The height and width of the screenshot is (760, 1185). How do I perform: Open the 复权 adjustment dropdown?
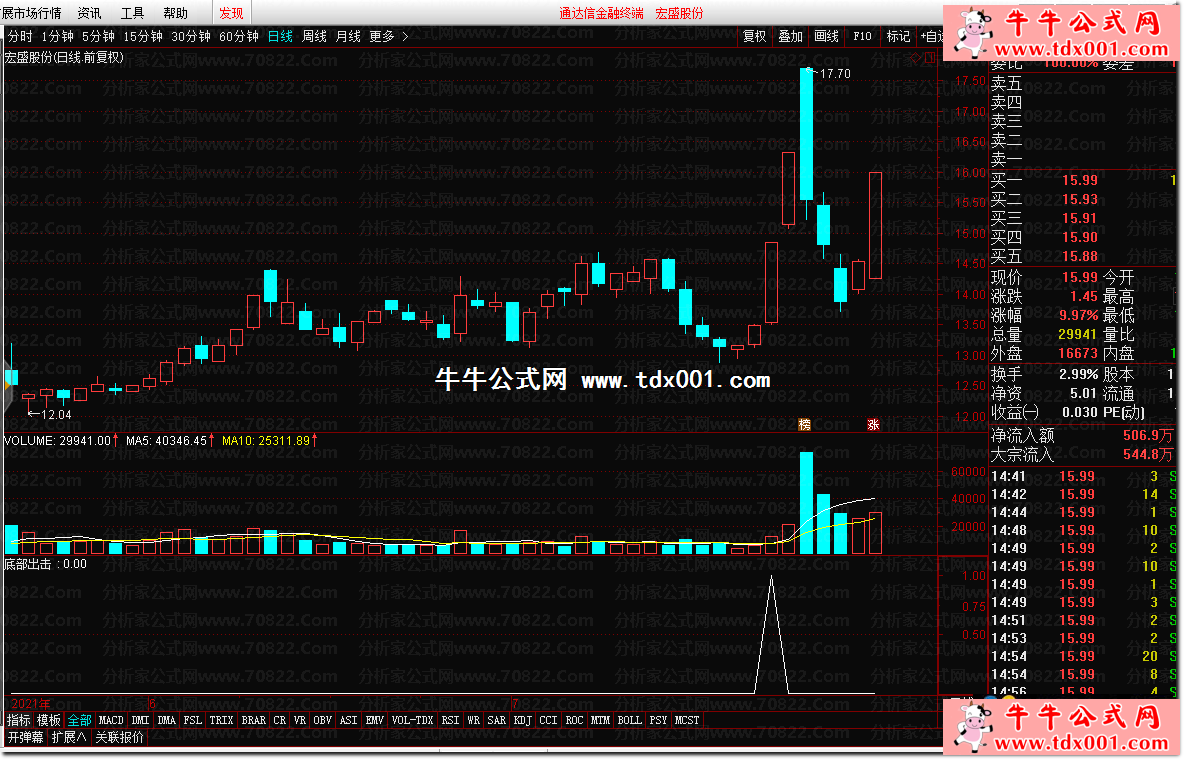(754, 37)
